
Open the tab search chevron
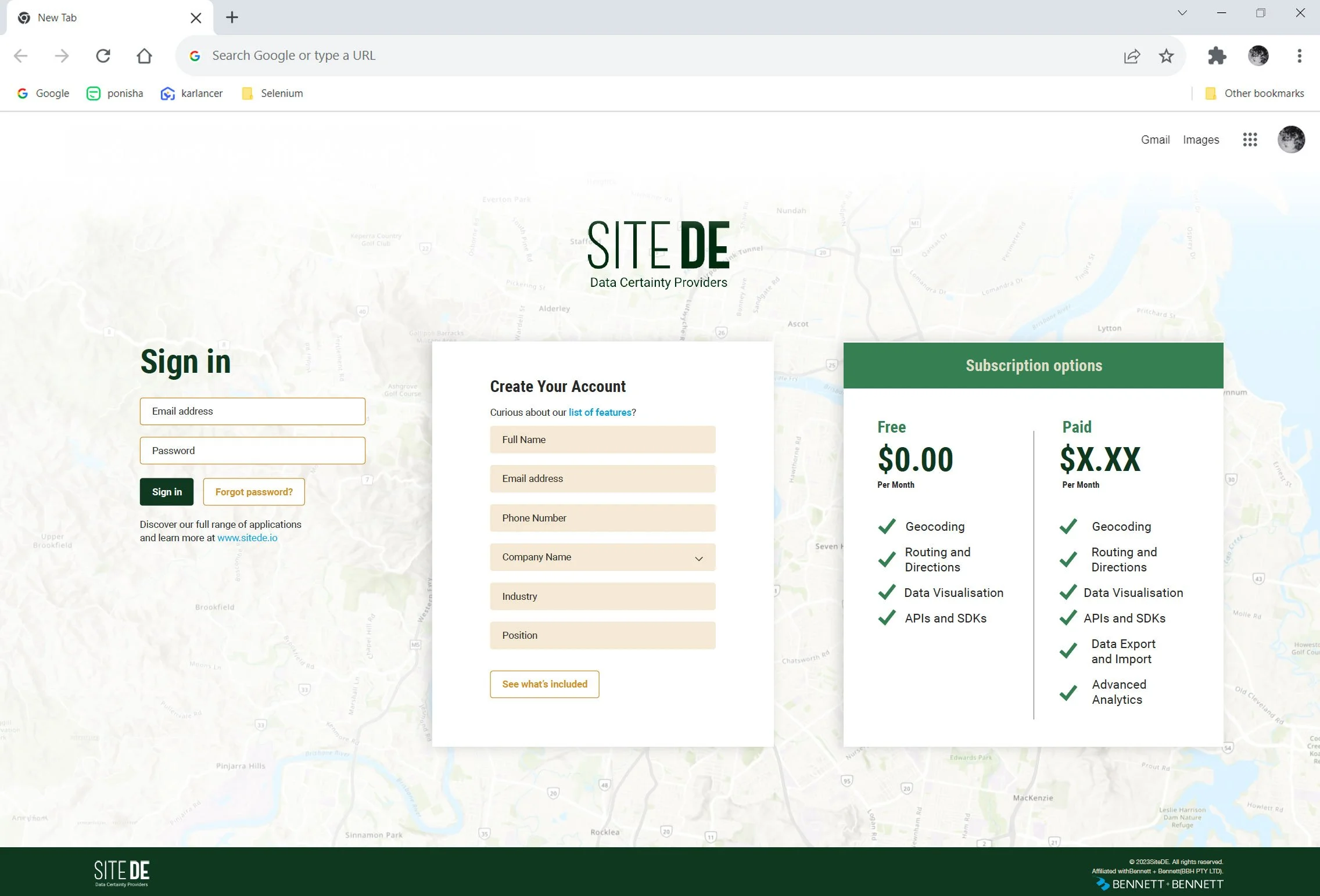pos(1182,13)
